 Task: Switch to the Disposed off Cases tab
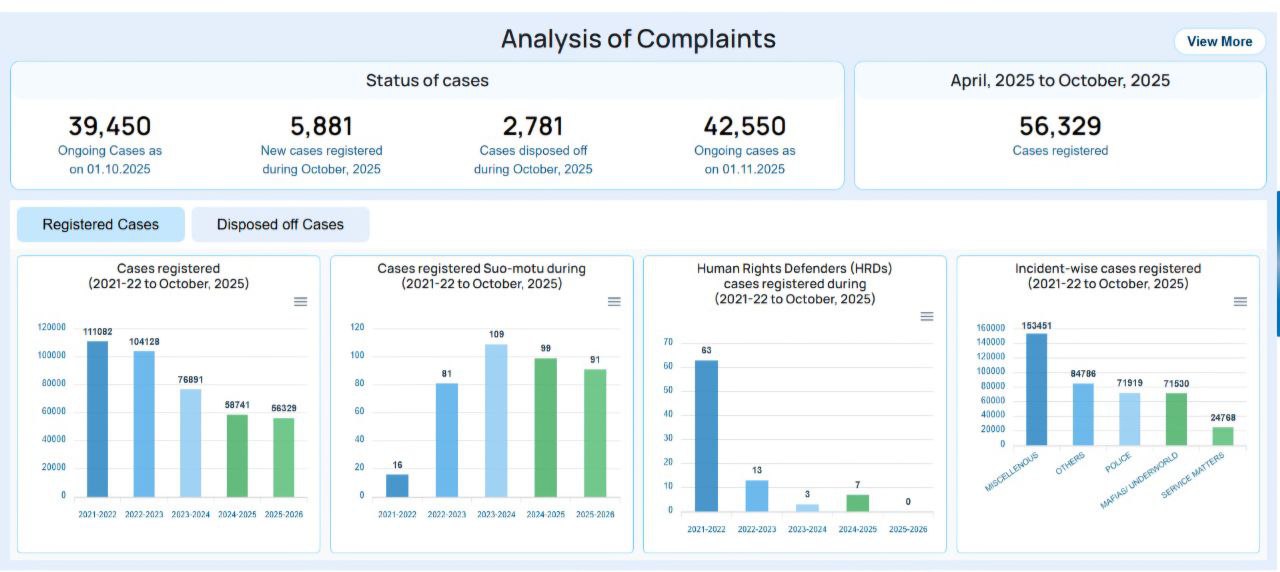280,225
